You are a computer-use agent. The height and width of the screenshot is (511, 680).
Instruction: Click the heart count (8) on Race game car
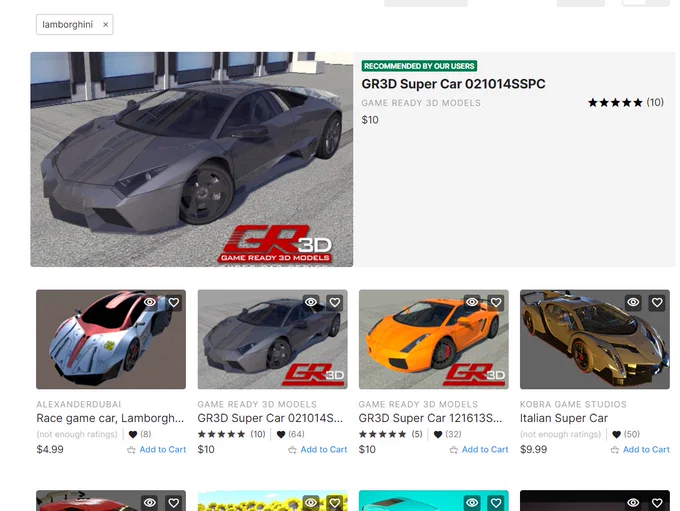140,434
